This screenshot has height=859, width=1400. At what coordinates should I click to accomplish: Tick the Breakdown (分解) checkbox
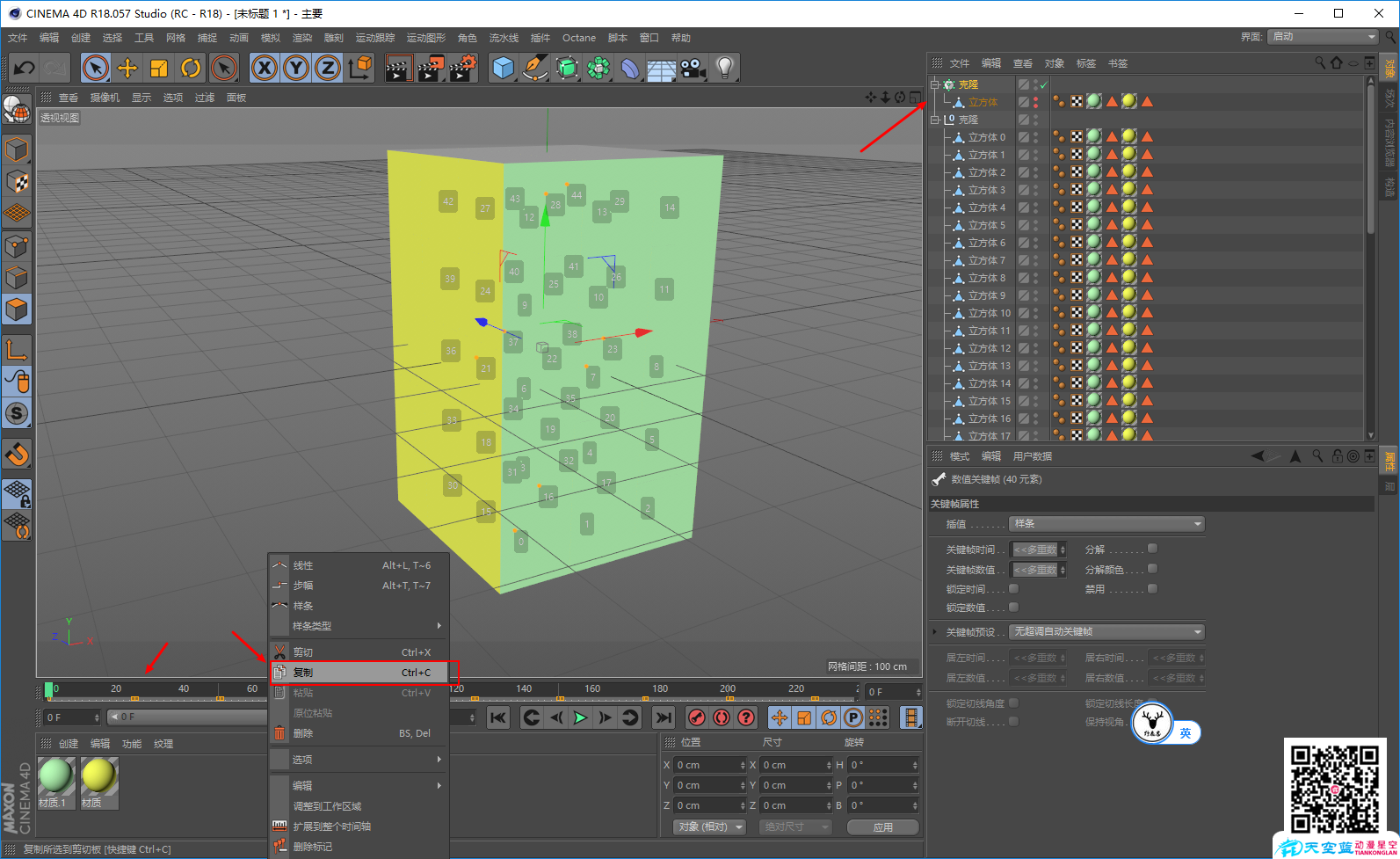(x=1152, y=549)
